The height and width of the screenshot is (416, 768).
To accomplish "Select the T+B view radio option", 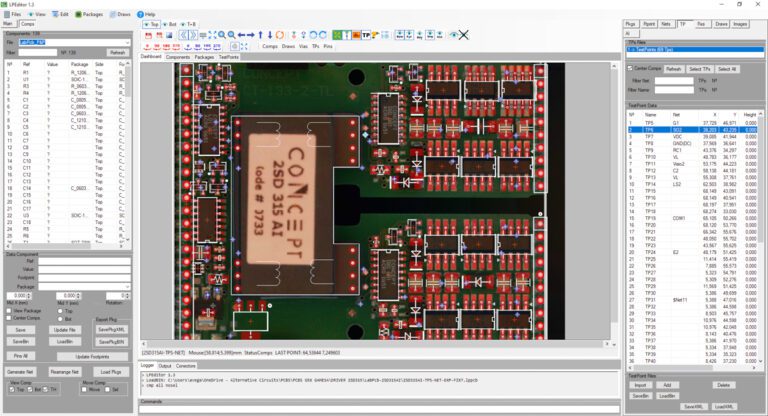I will [x=188, y=24].
